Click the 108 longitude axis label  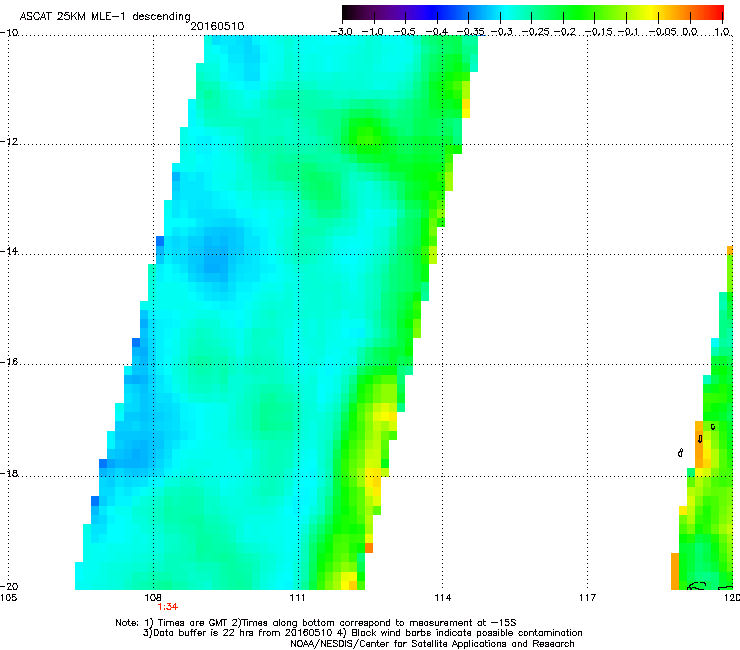click(x=153, y=598)
